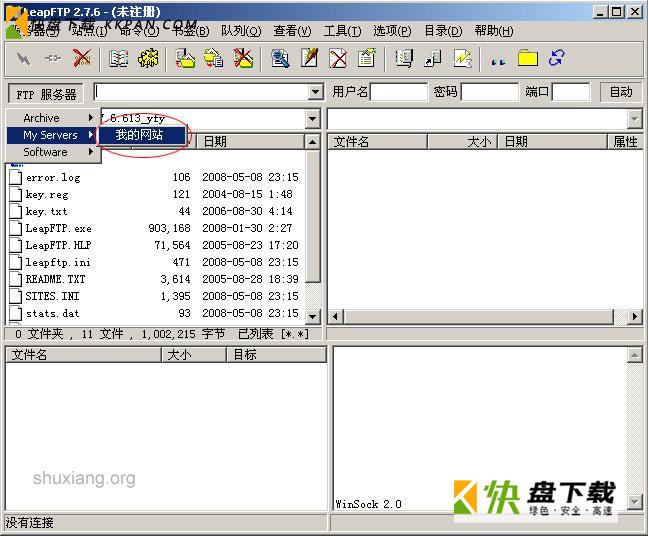Click the remote 属性 column header
The width and height of the screenshot is (648, 536).
click(625, 142)
